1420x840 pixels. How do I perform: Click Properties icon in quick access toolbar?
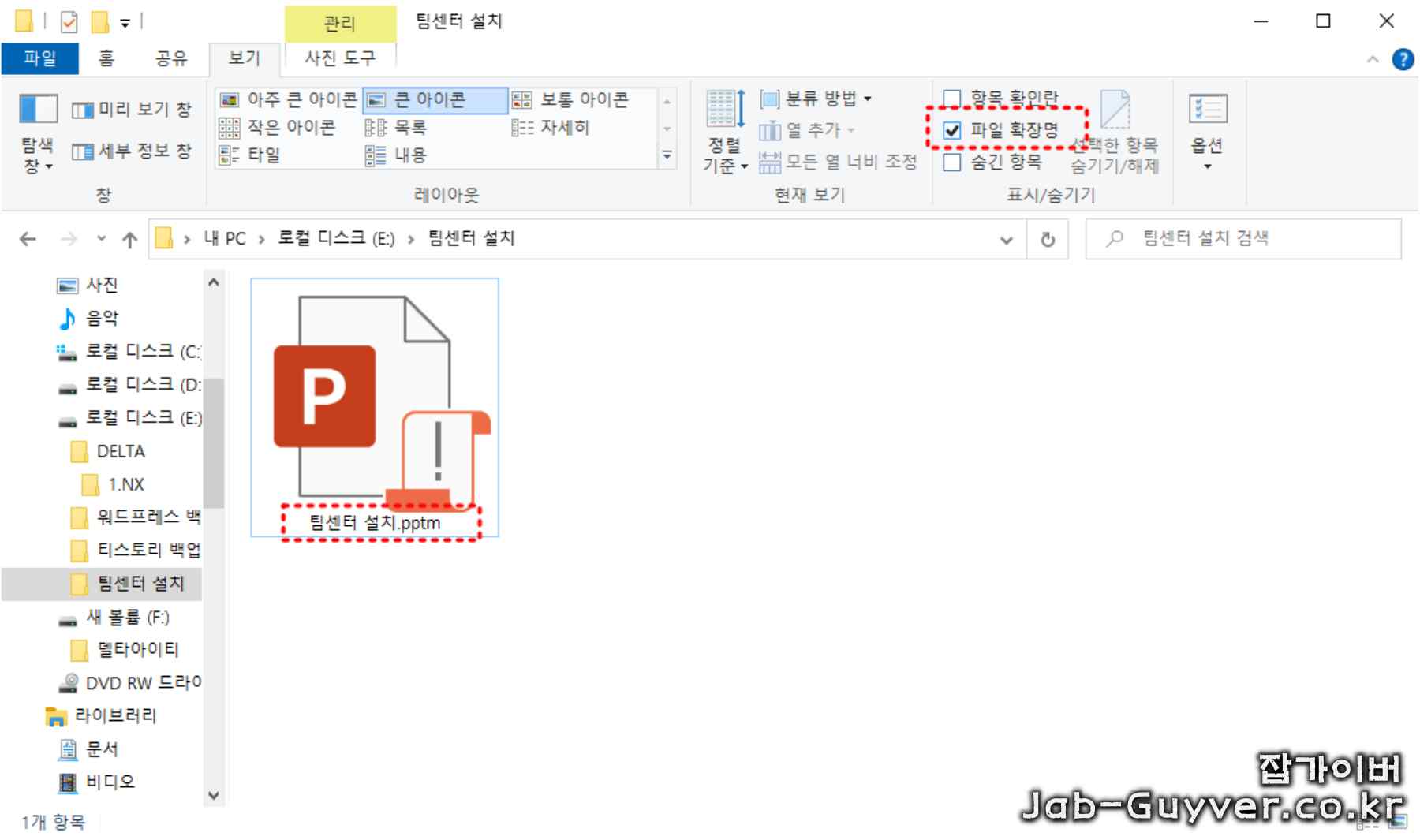(x=69, y=22)
